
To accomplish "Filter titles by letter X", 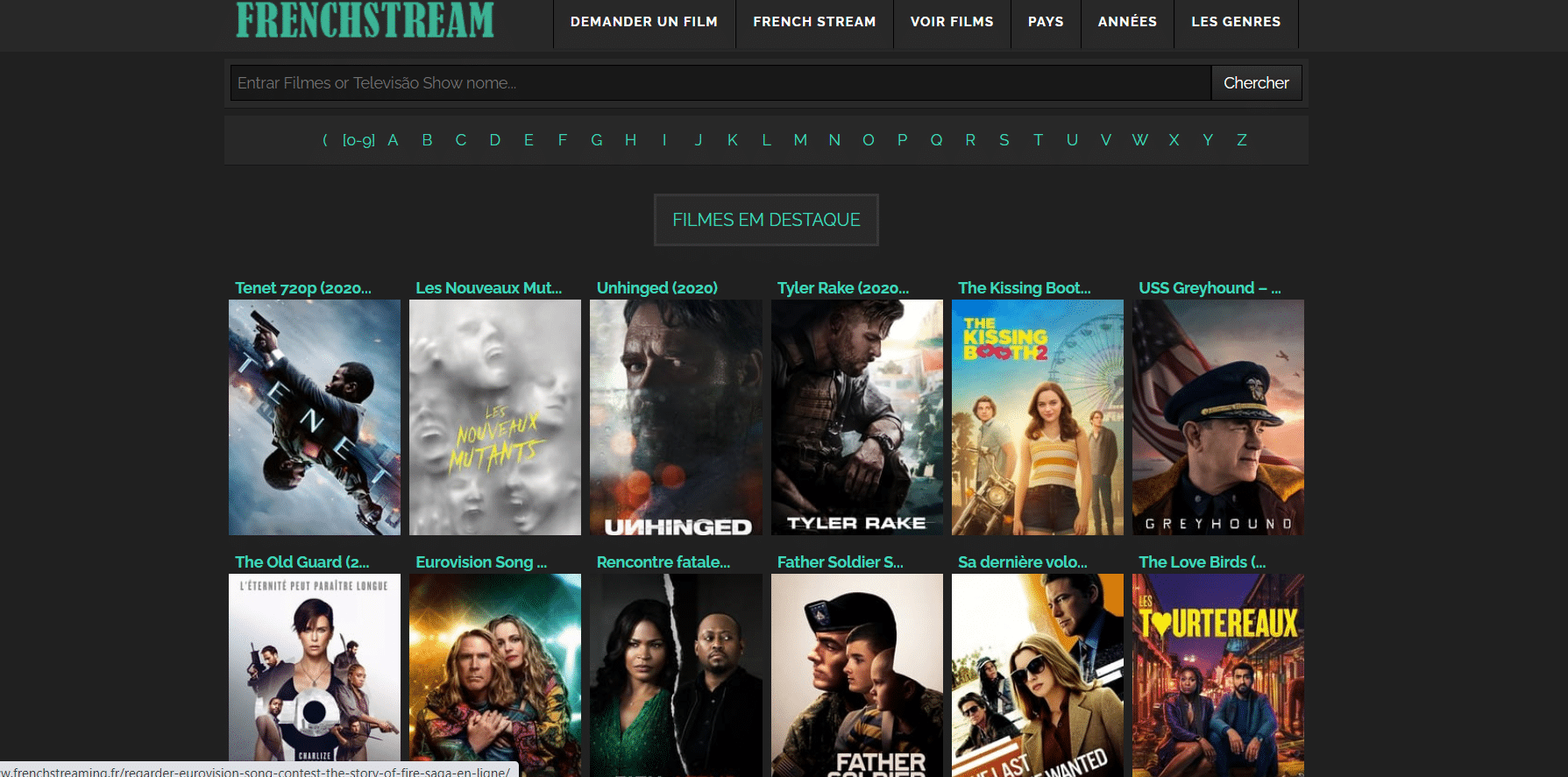I will [1174, 140].
